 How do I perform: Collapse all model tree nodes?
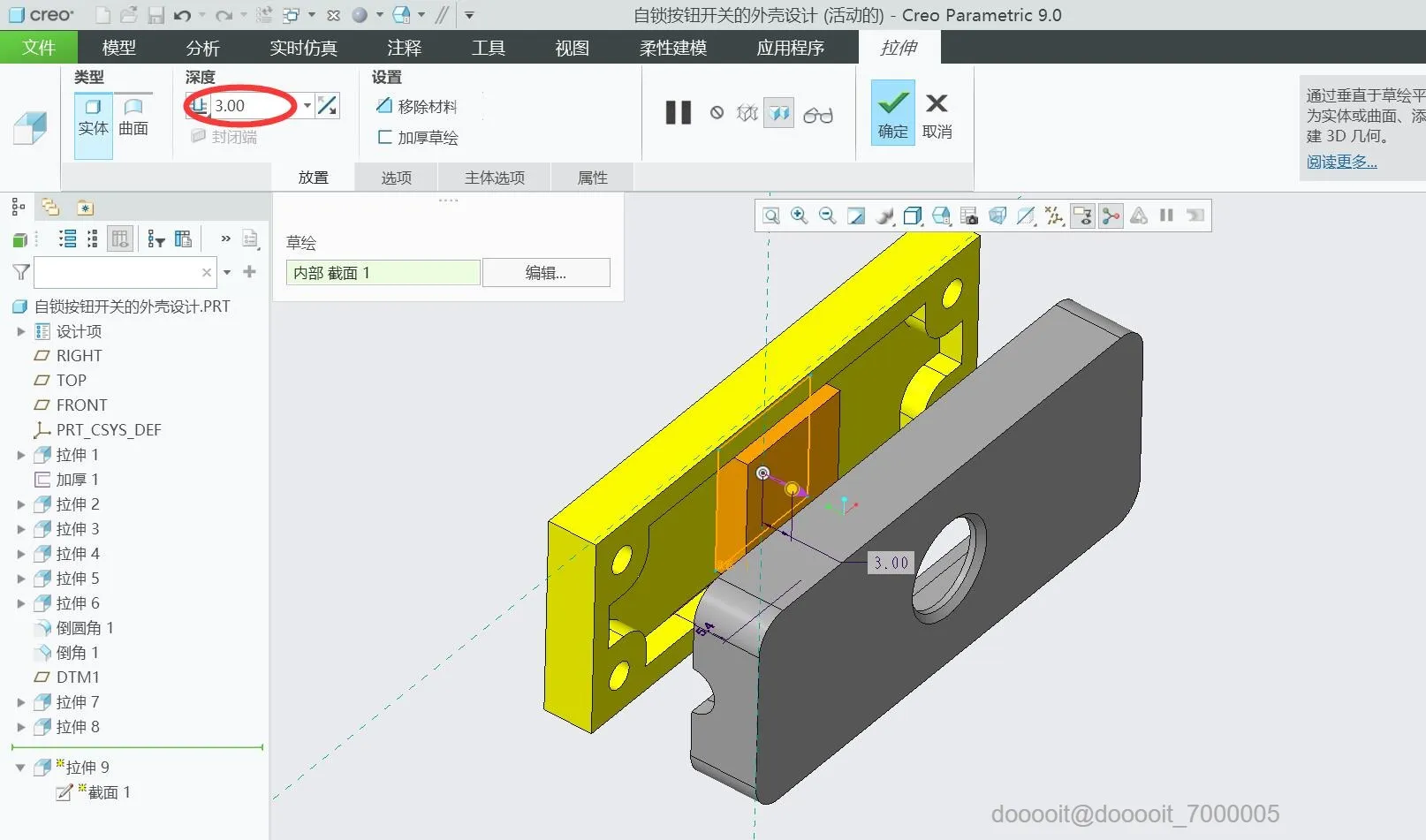point(93,238)
